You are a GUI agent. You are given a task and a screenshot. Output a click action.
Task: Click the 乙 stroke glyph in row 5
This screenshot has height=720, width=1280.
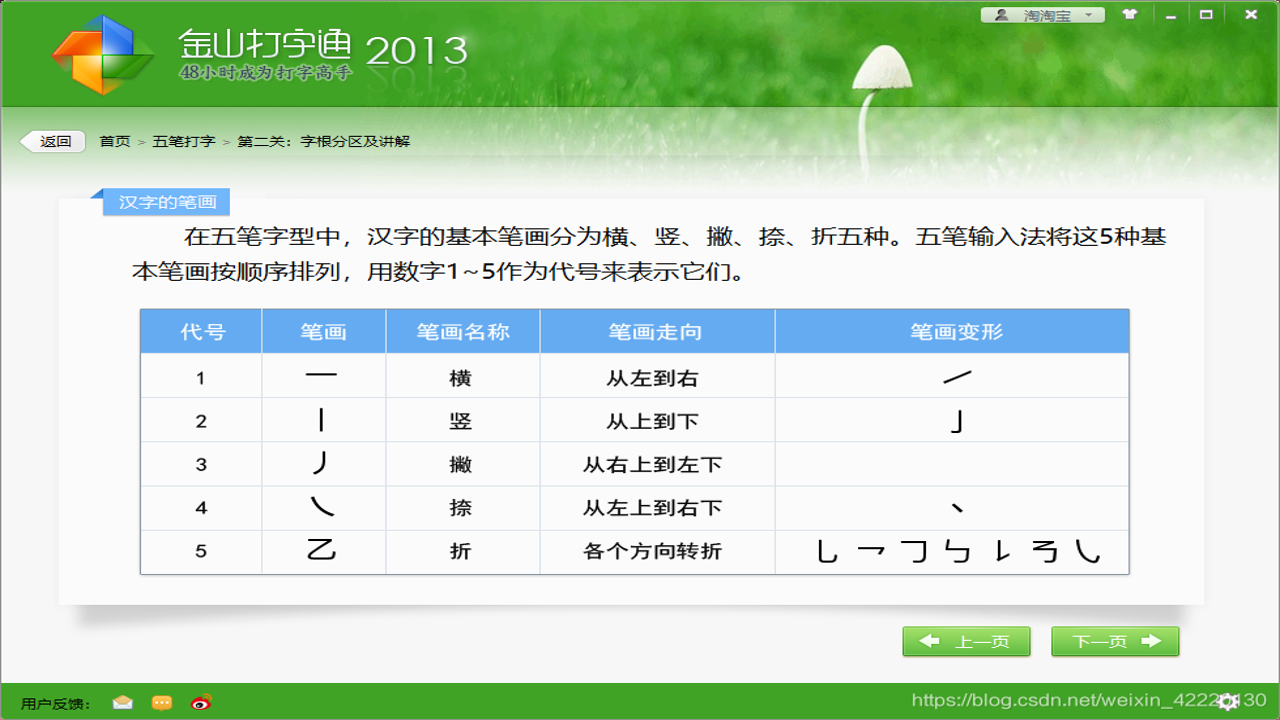pyautogui.click(x=321, y=549)
